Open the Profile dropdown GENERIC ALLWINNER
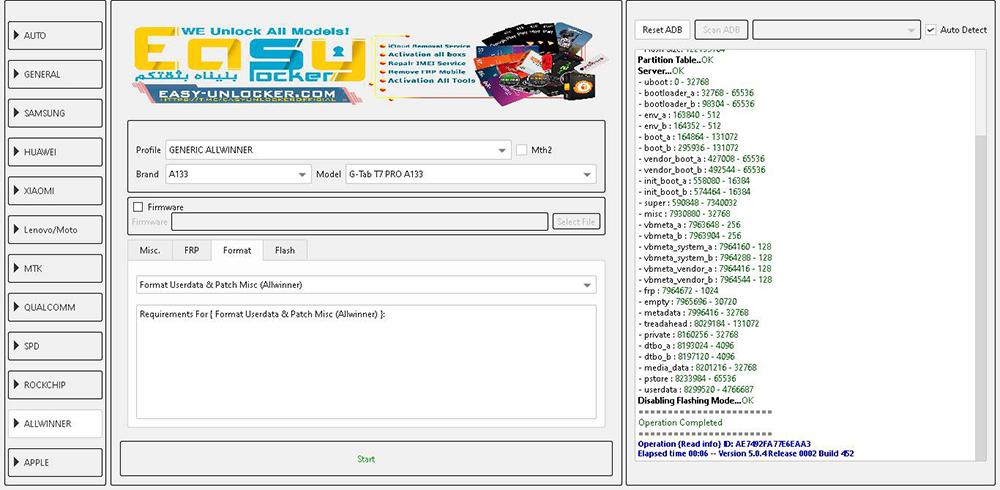The width and height of the screenshot is (1000, 490). click(338, 150)
